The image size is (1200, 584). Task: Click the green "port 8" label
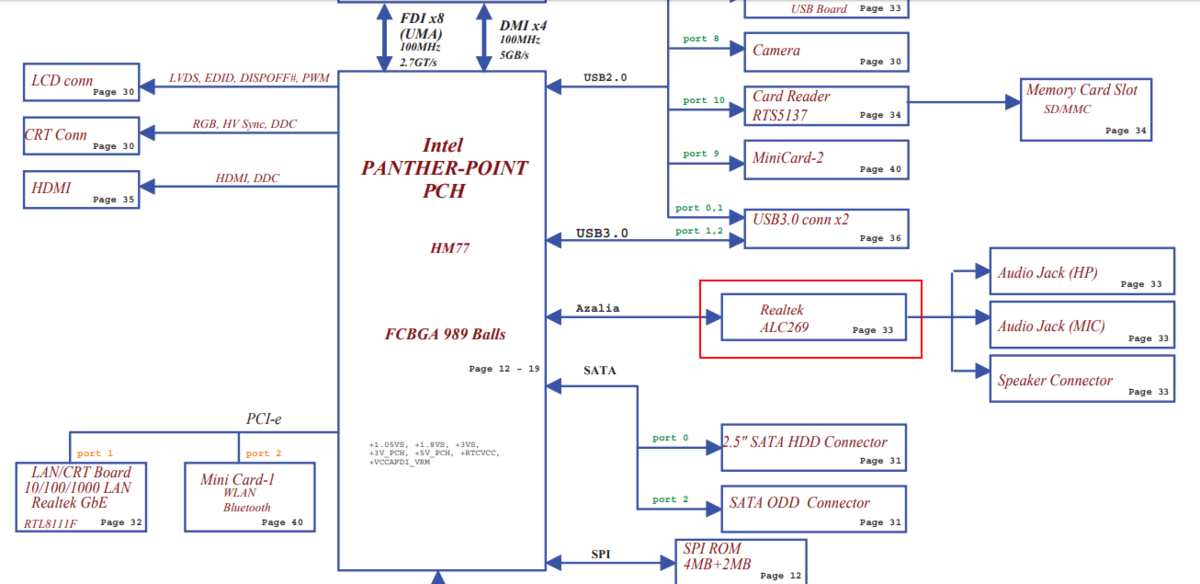tap(701, 39)
